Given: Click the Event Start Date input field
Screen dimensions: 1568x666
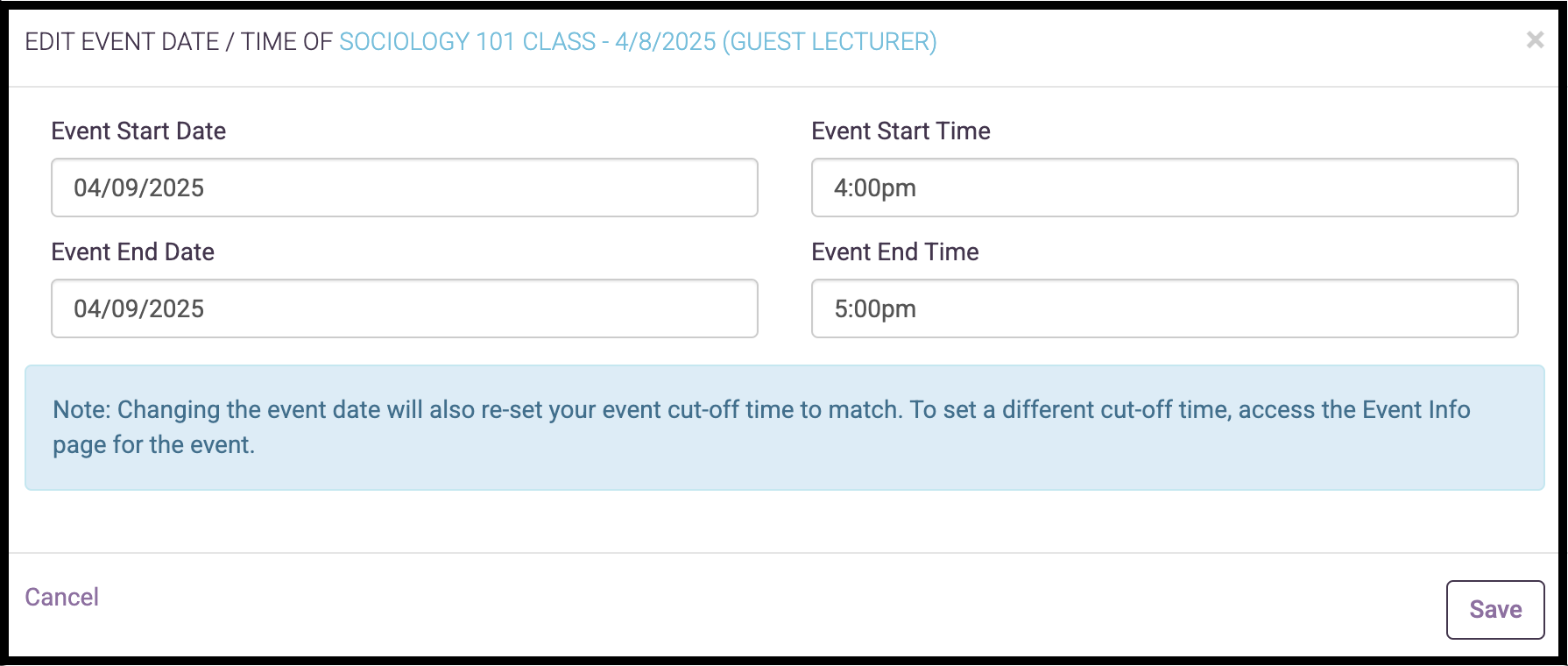Looking at the screenshot, I should [405, 188].
